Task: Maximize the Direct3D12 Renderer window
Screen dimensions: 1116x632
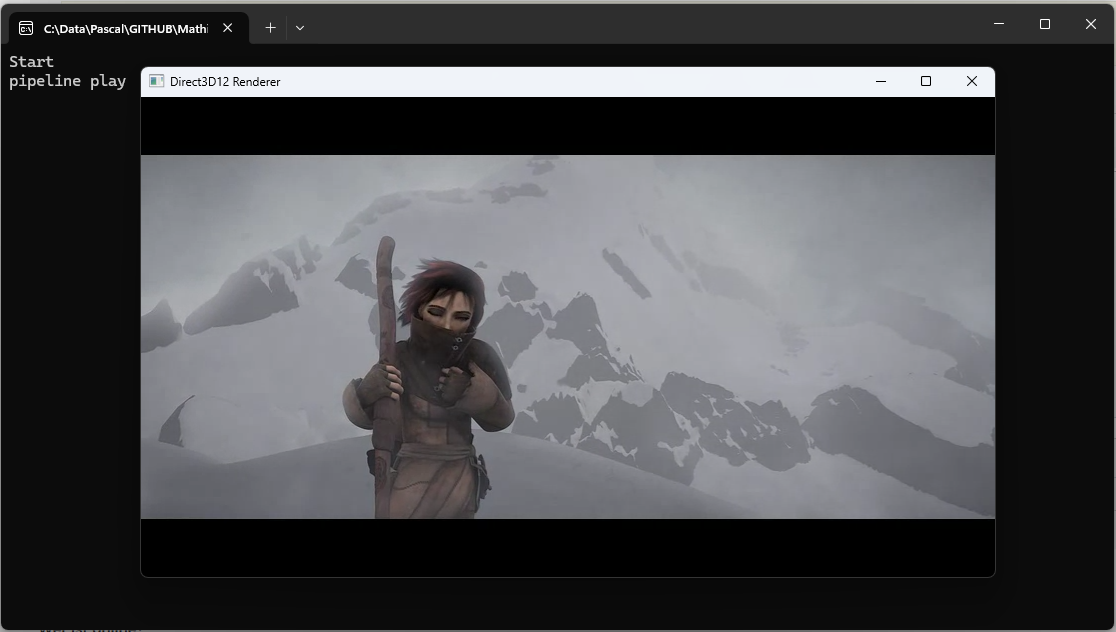Action: pos(926,82)
